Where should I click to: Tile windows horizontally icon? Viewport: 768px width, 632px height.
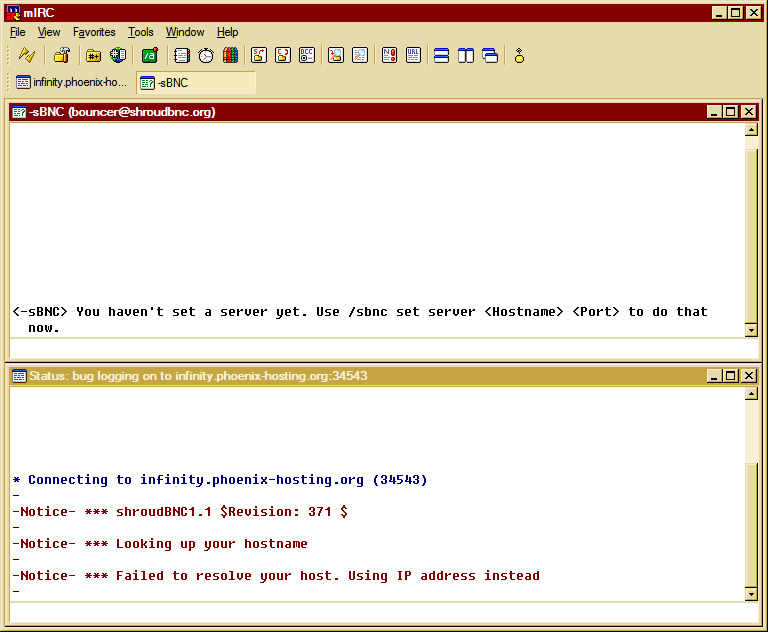click(x=441, y=55)
